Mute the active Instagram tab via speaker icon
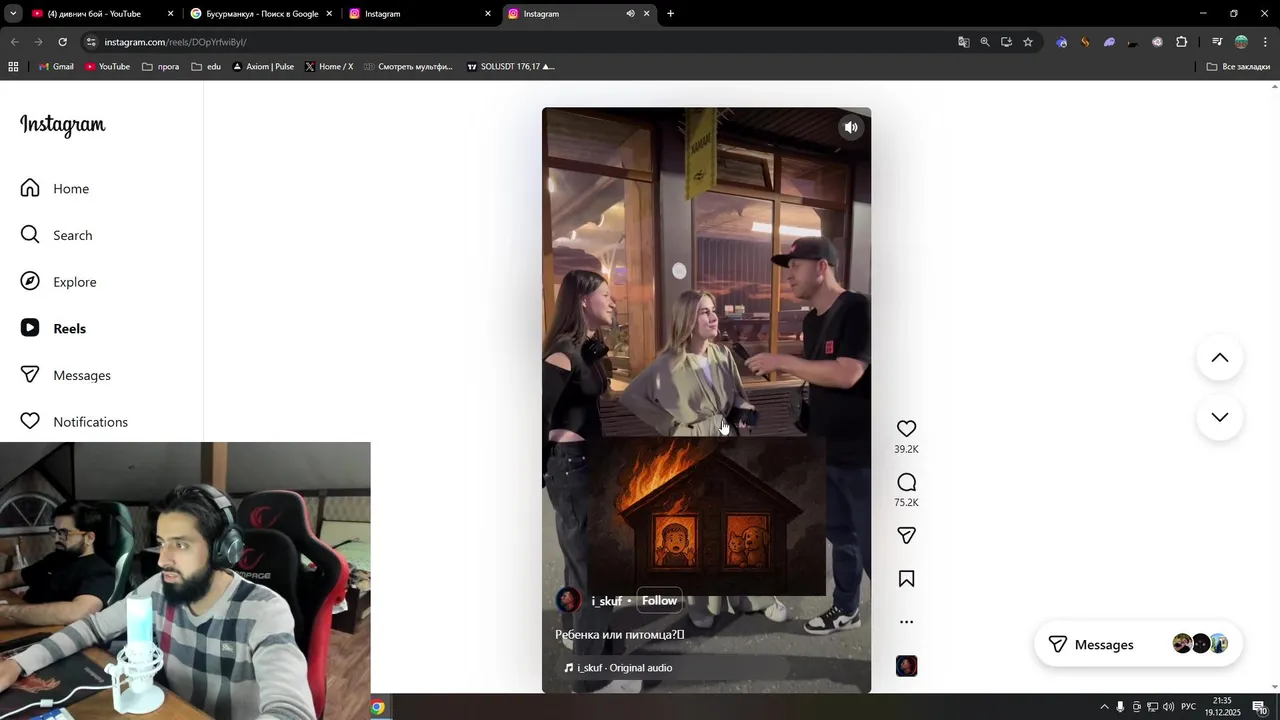This screenshot has height=720, width=1280. click(x=630, y=14)
